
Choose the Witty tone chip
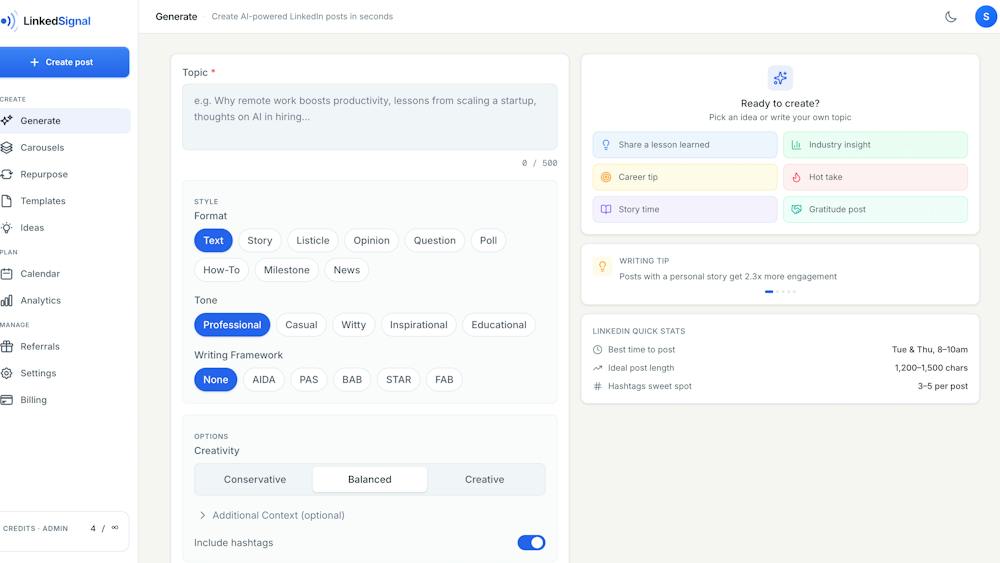tap(353, 325)
